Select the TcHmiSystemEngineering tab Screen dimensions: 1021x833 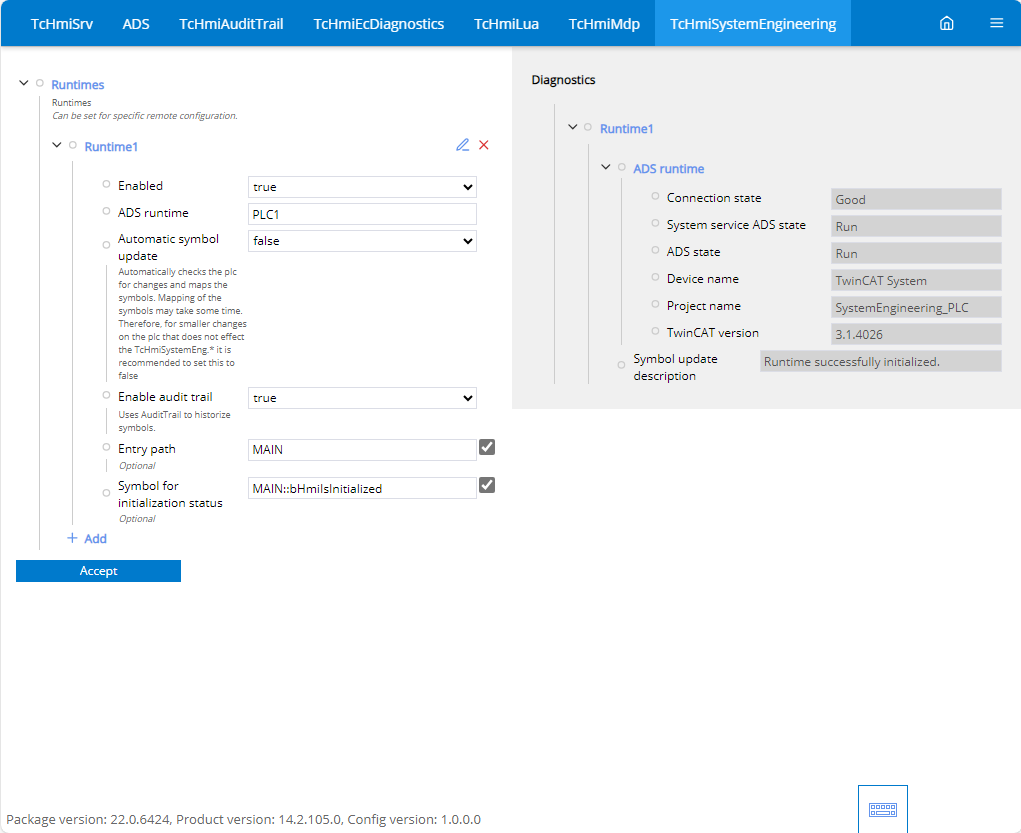(753, 23)
